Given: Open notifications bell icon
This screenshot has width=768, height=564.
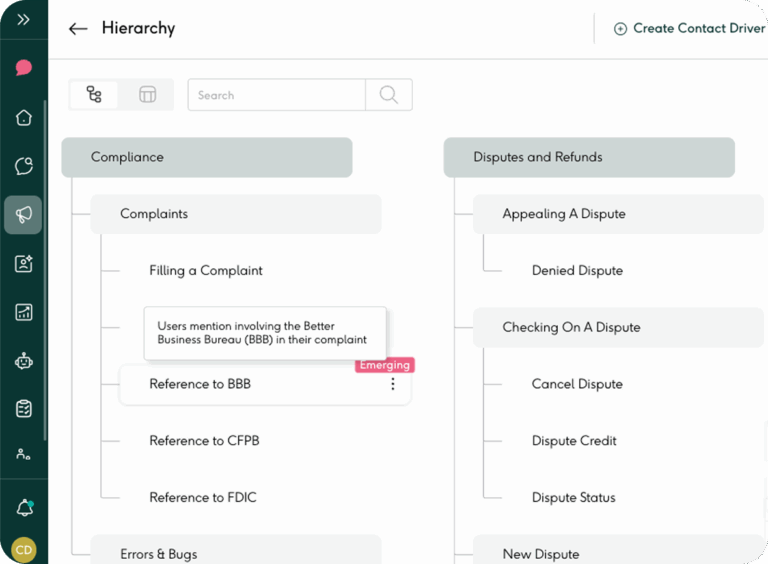Looking at the screenshot, I should 23,508.
